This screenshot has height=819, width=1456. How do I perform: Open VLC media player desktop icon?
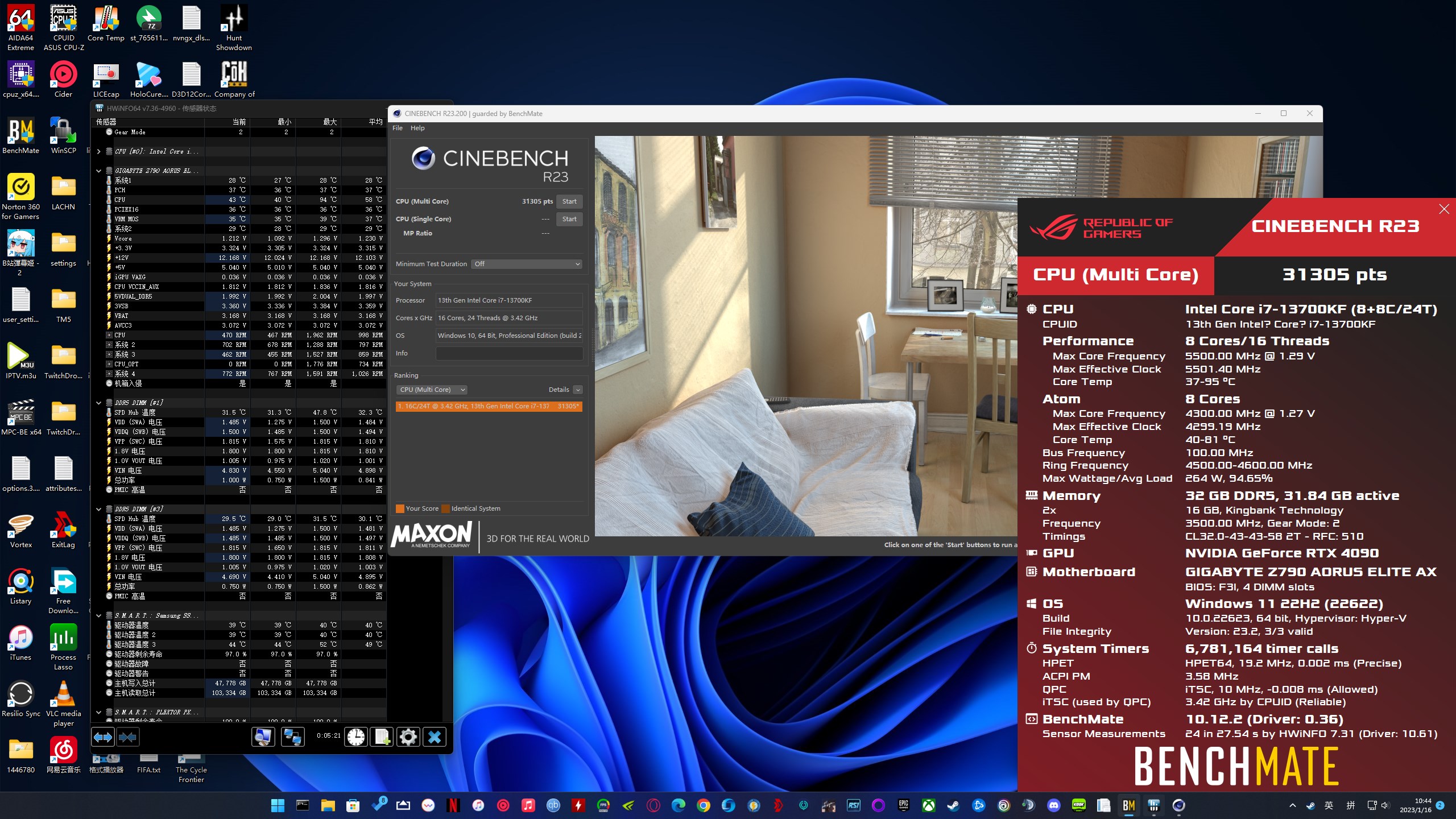click(x=63, y=704)
